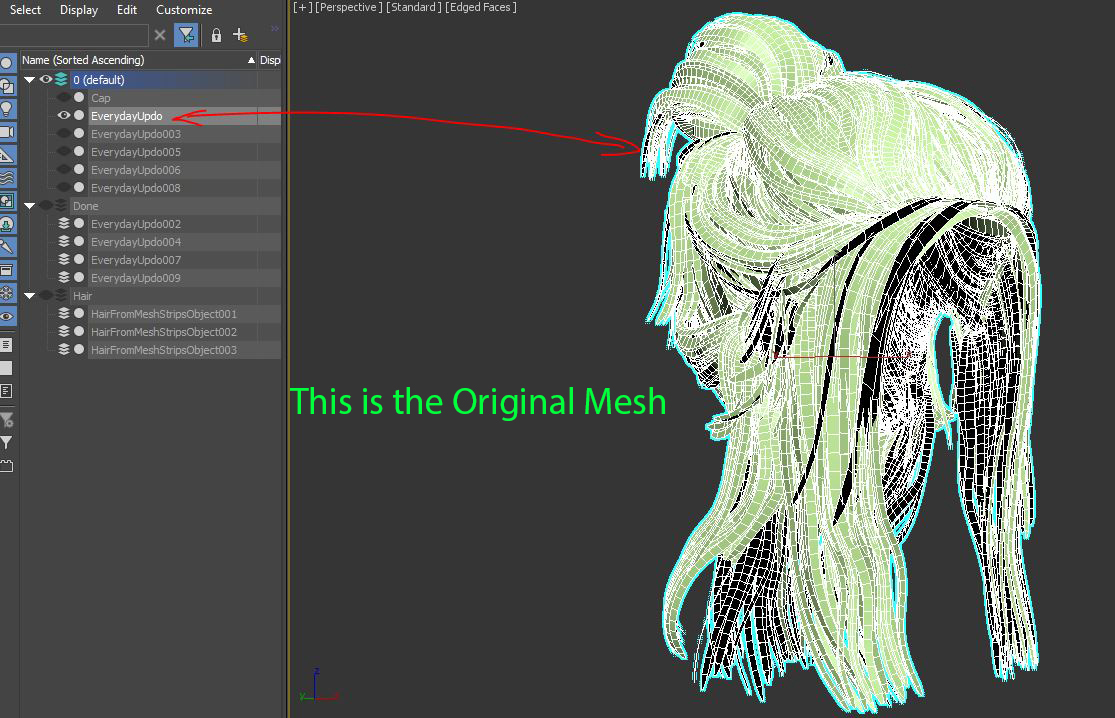1115x718 pixels.
Task: Click the Display Cameras filter icon
Action: click(x=7, y=132)
